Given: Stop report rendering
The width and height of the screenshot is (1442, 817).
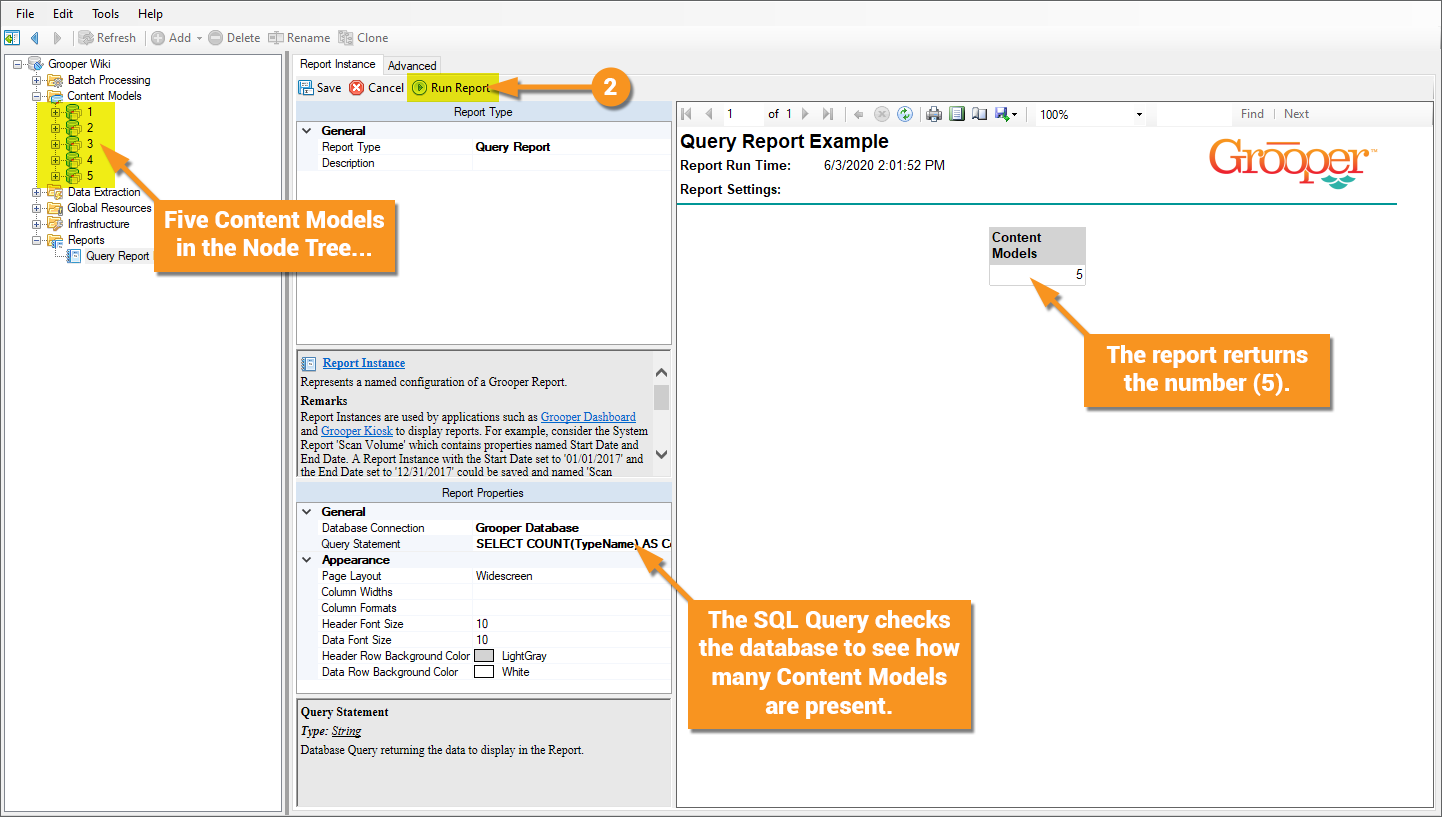Looking at the screenshot, I should pos(882,114).
